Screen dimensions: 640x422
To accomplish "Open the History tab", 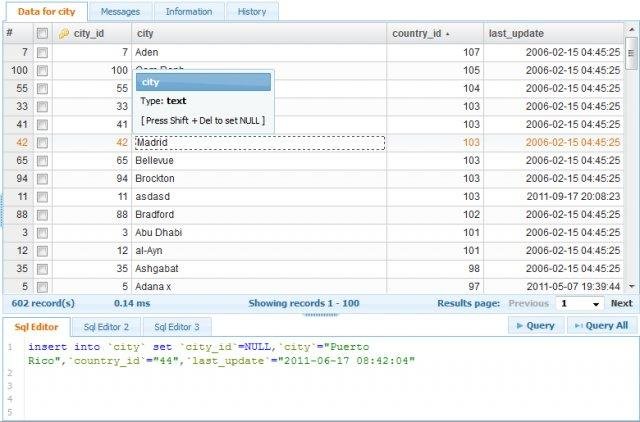I will tap(252, 11).
